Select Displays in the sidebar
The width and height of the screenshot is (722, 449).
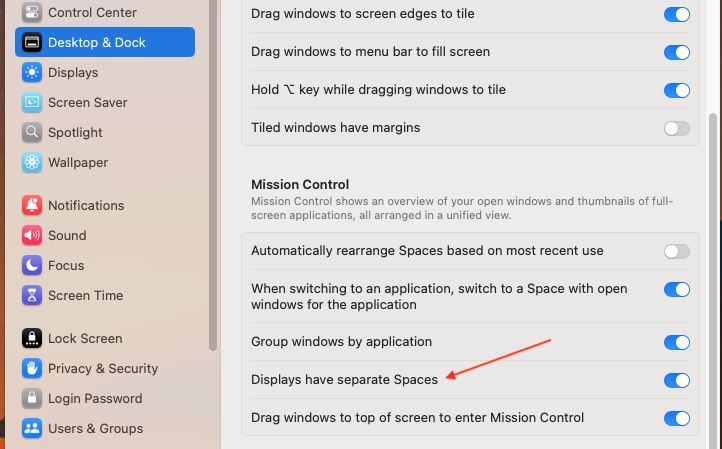click(x=73, y=72)
